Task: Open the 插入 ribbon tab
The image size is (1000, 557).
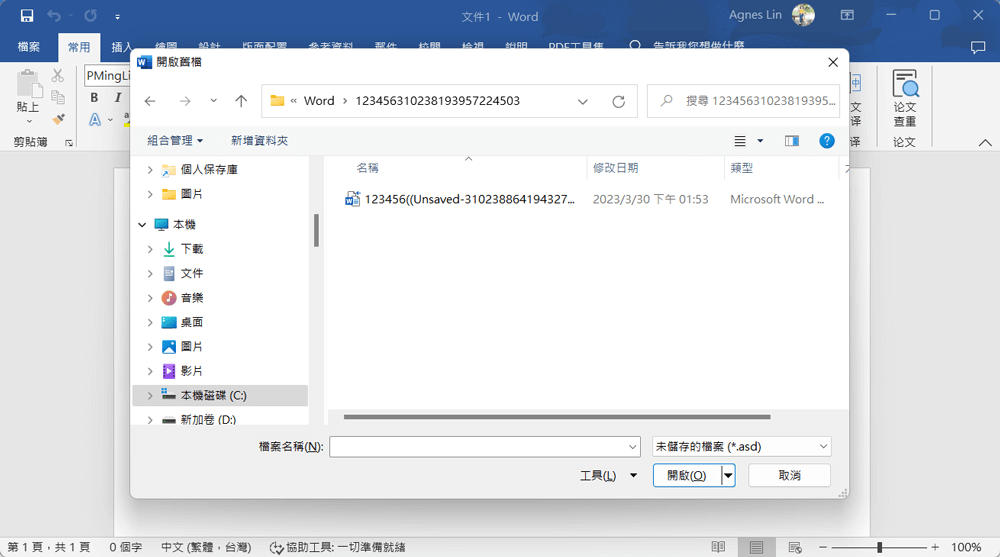Action: 121,47
